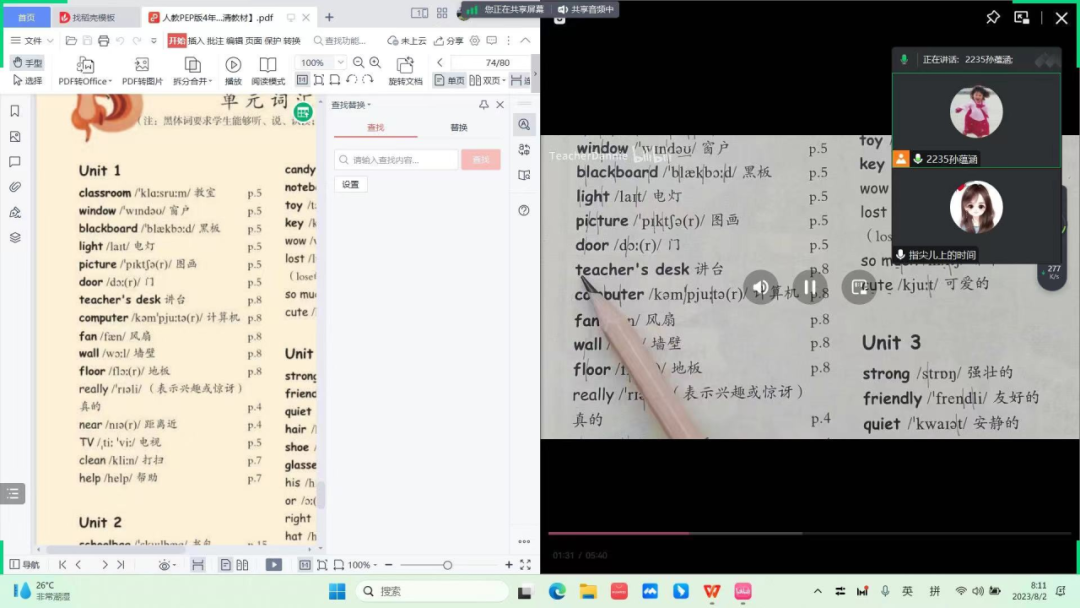Screen dimensions: 1080x608
Task: Switch to 单页 single page view
Action: [450, 81]
